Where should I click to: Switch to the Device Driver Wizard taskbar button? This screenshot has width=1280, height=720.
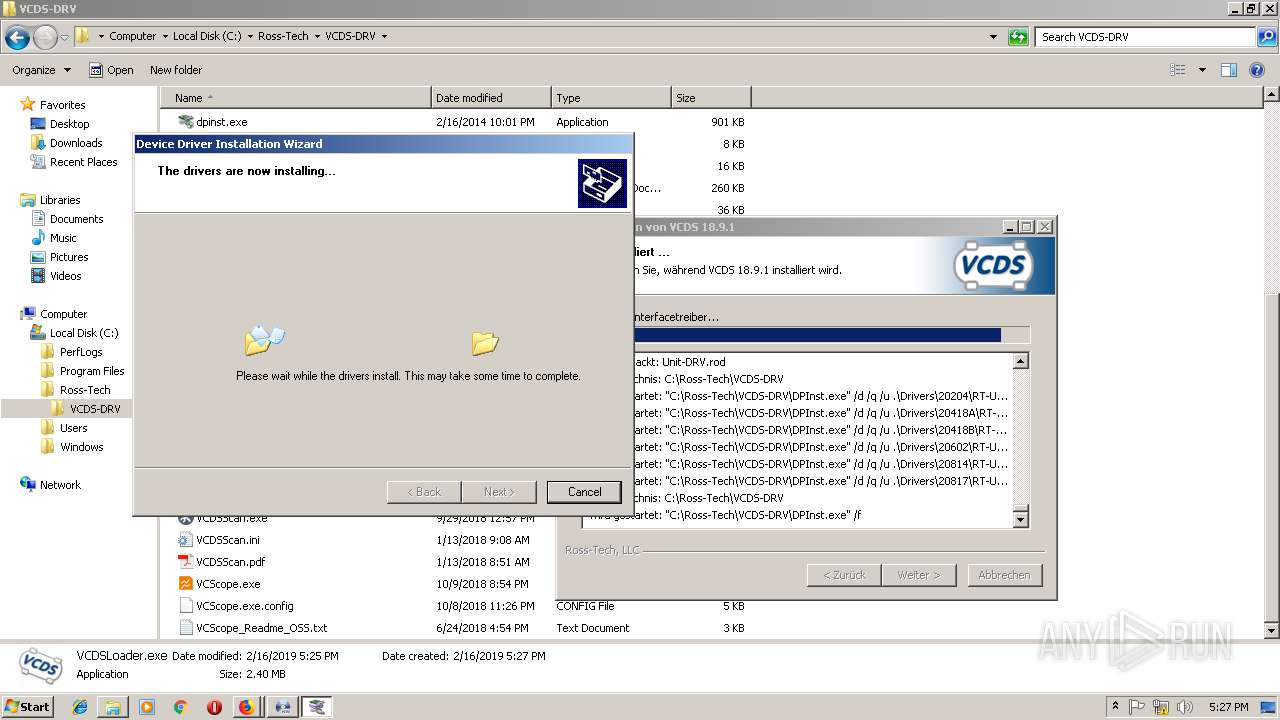point(317,707)
